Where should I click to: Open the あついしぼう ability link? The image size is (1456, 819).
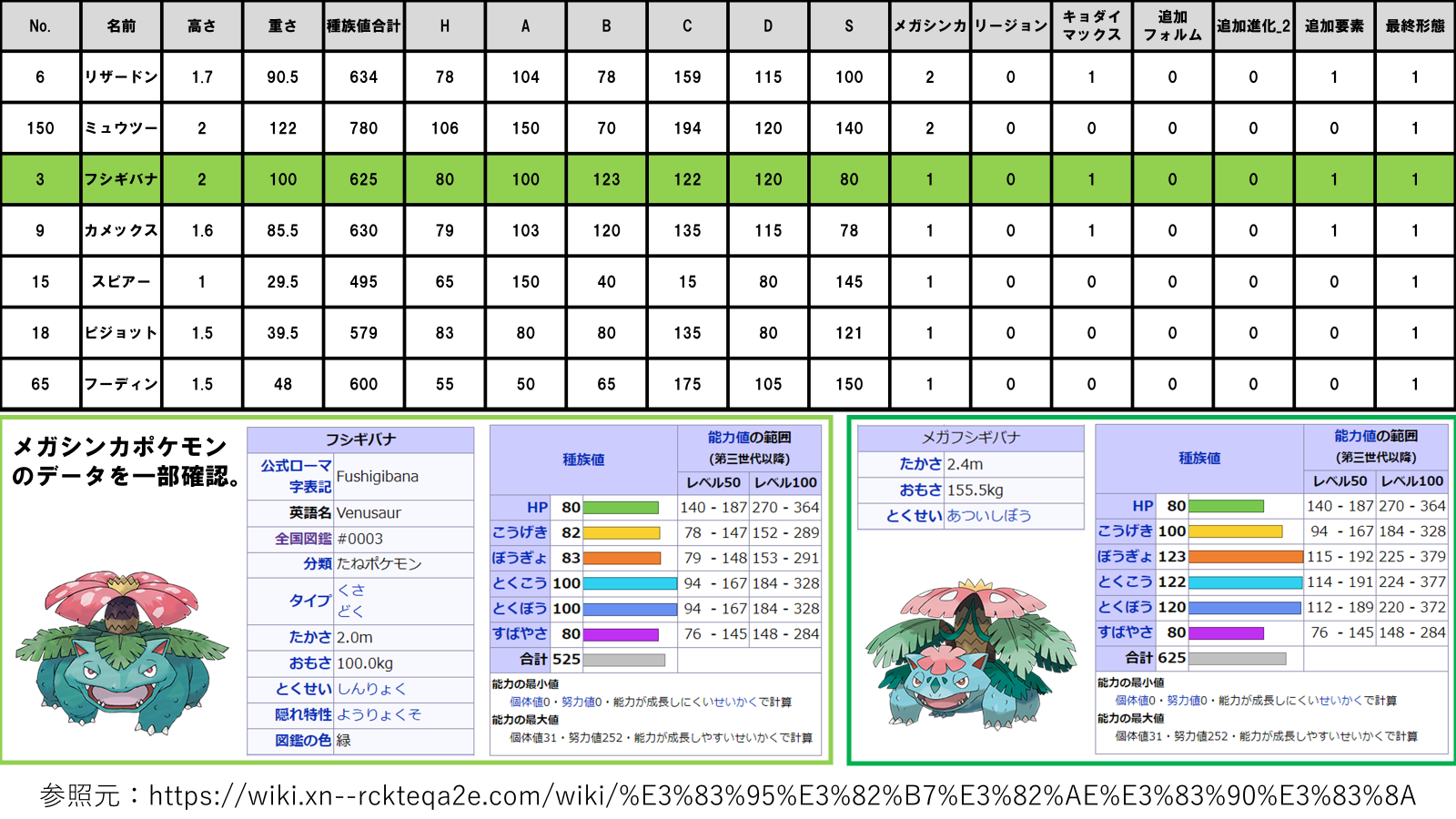[x=989, y=515]
